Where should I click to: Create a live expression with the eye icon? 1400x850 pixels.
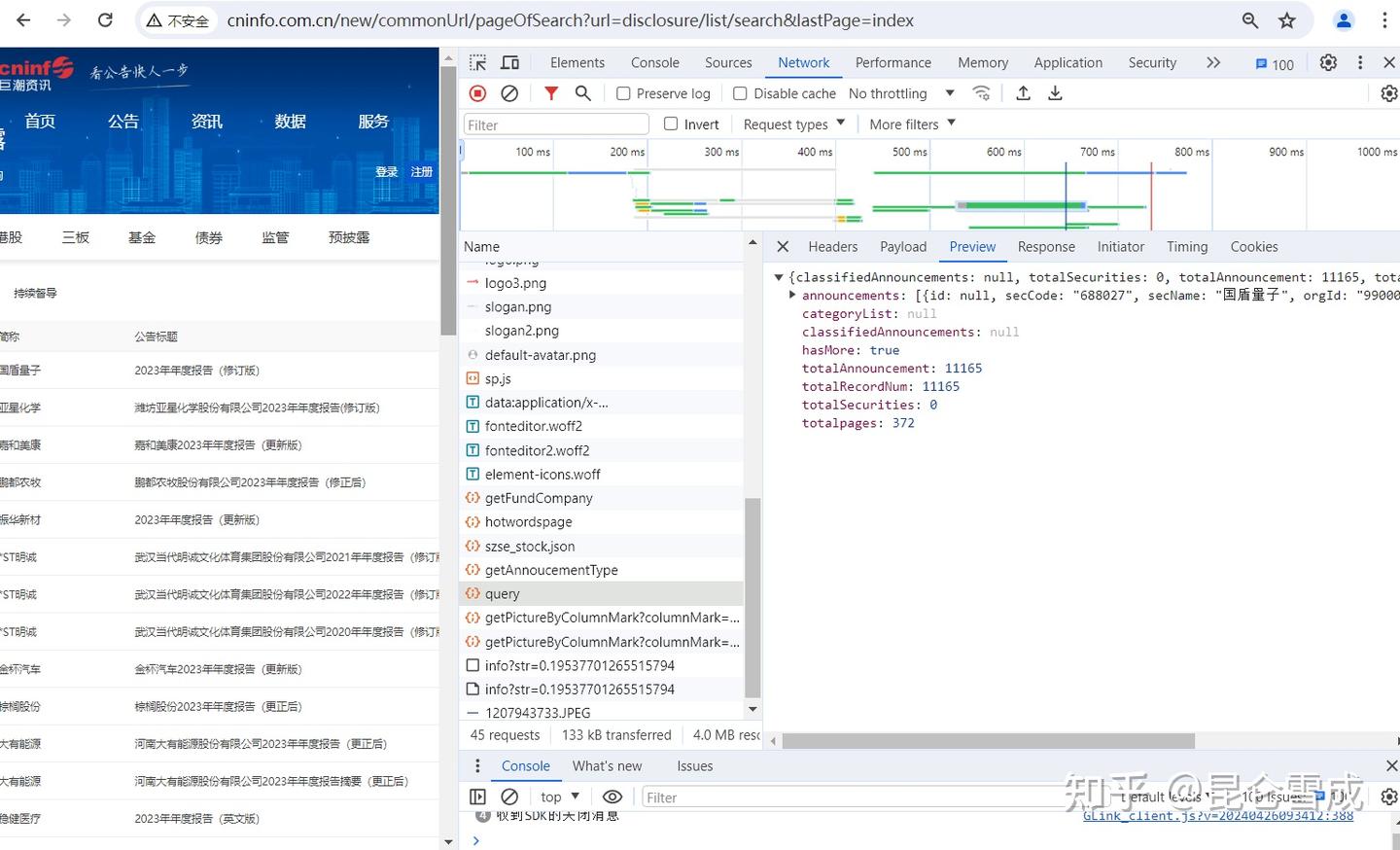(x=612, y=797)
